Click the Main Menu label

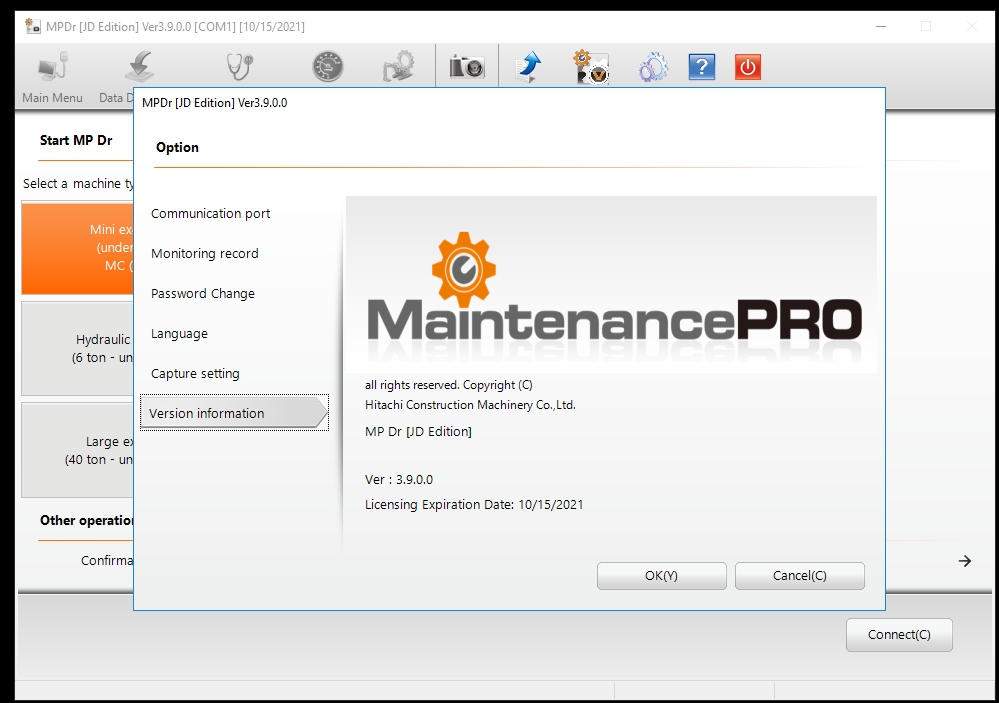tap(52, 98)
